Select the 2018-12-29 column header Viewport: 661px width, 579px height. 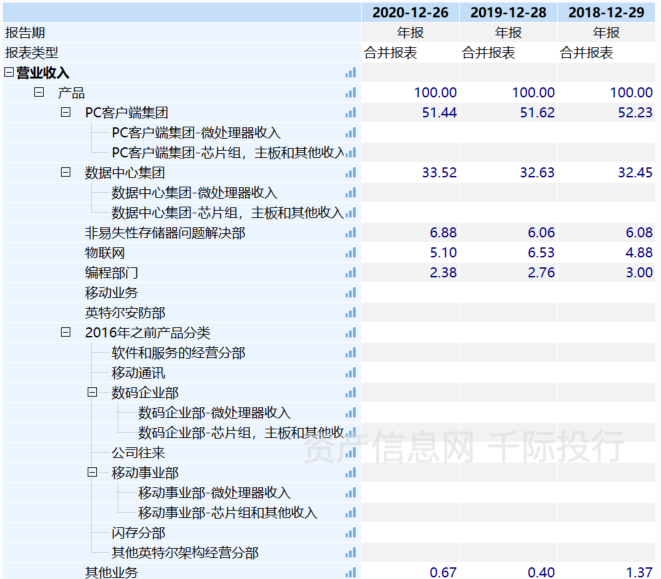pyautogui.click(x=608, y=12)
